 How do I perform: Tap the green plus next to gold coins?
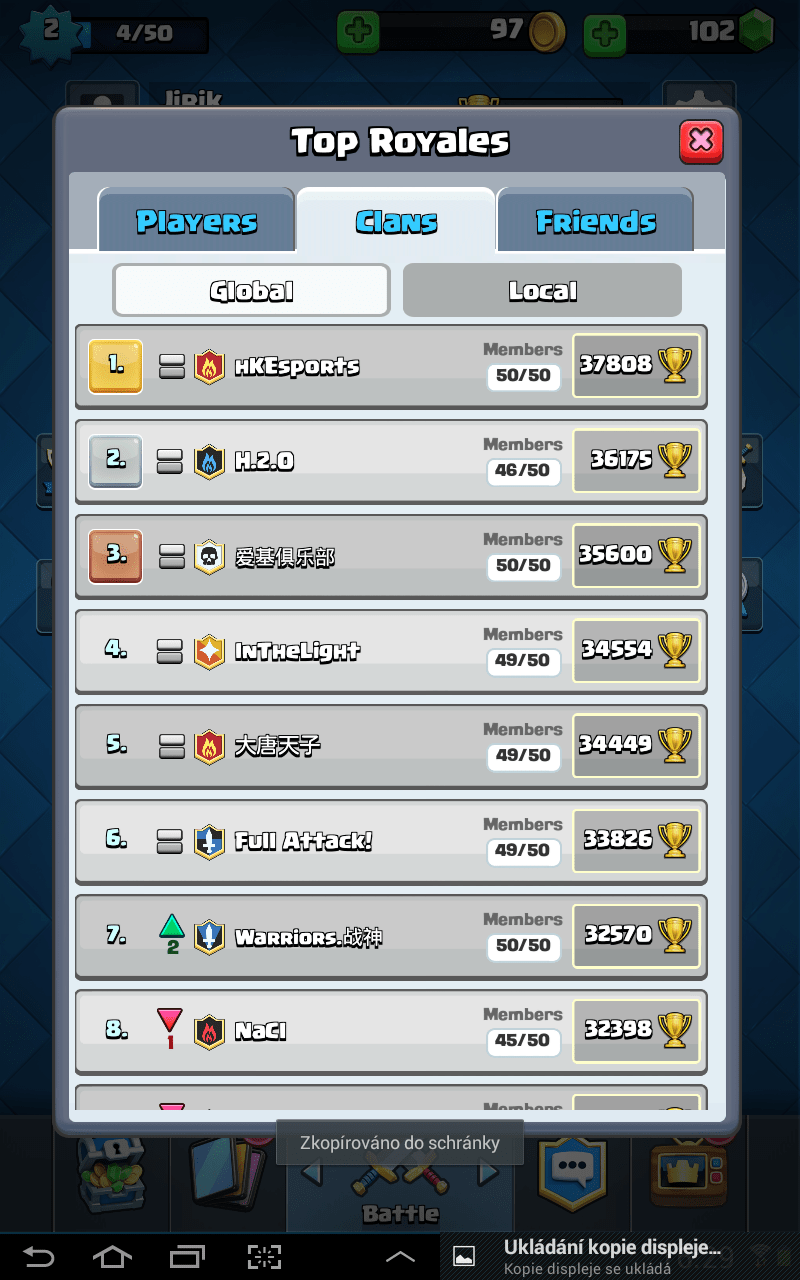coord(358,31)
